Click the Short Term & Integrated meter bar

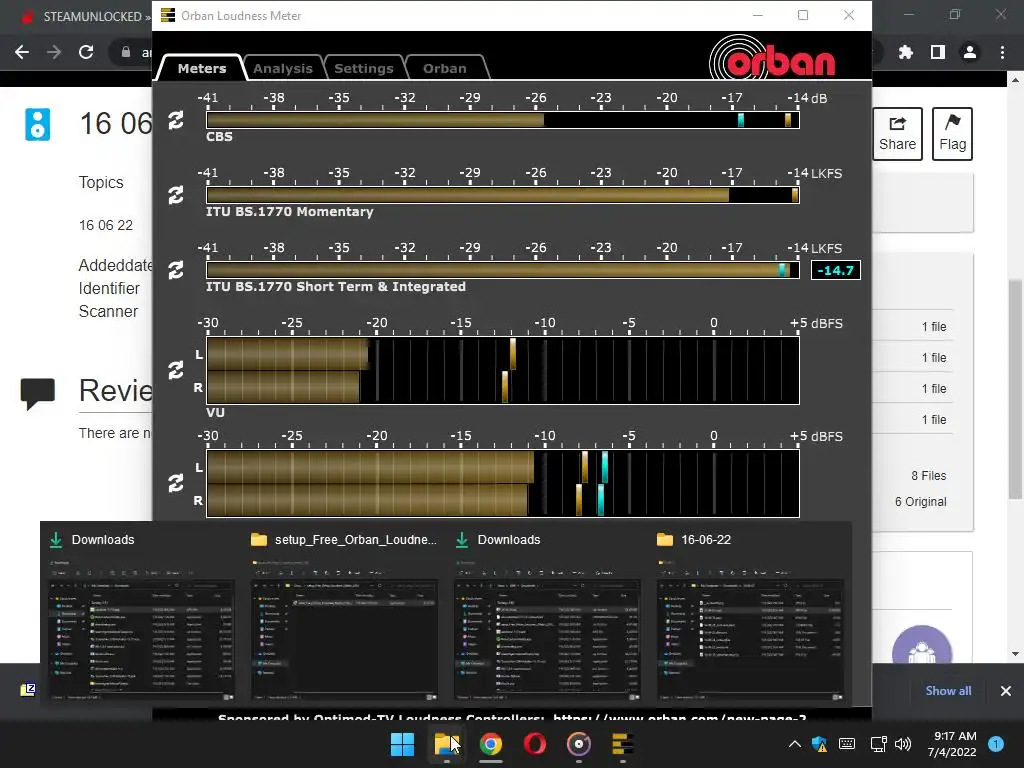[x=503, y=270]
